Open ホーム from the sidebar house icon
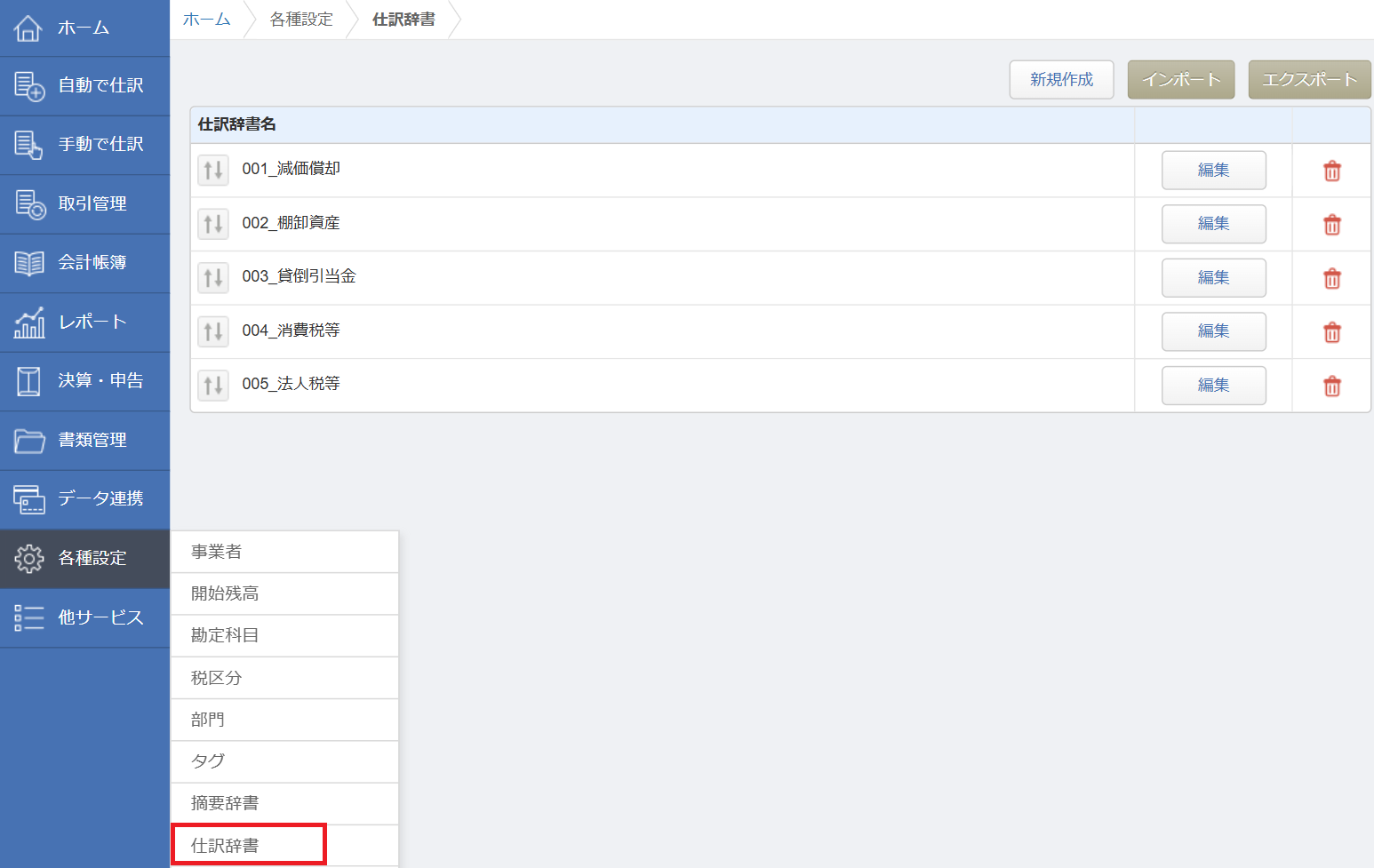The height and width of the screenshot is (868, 1374). coord(28,28)
